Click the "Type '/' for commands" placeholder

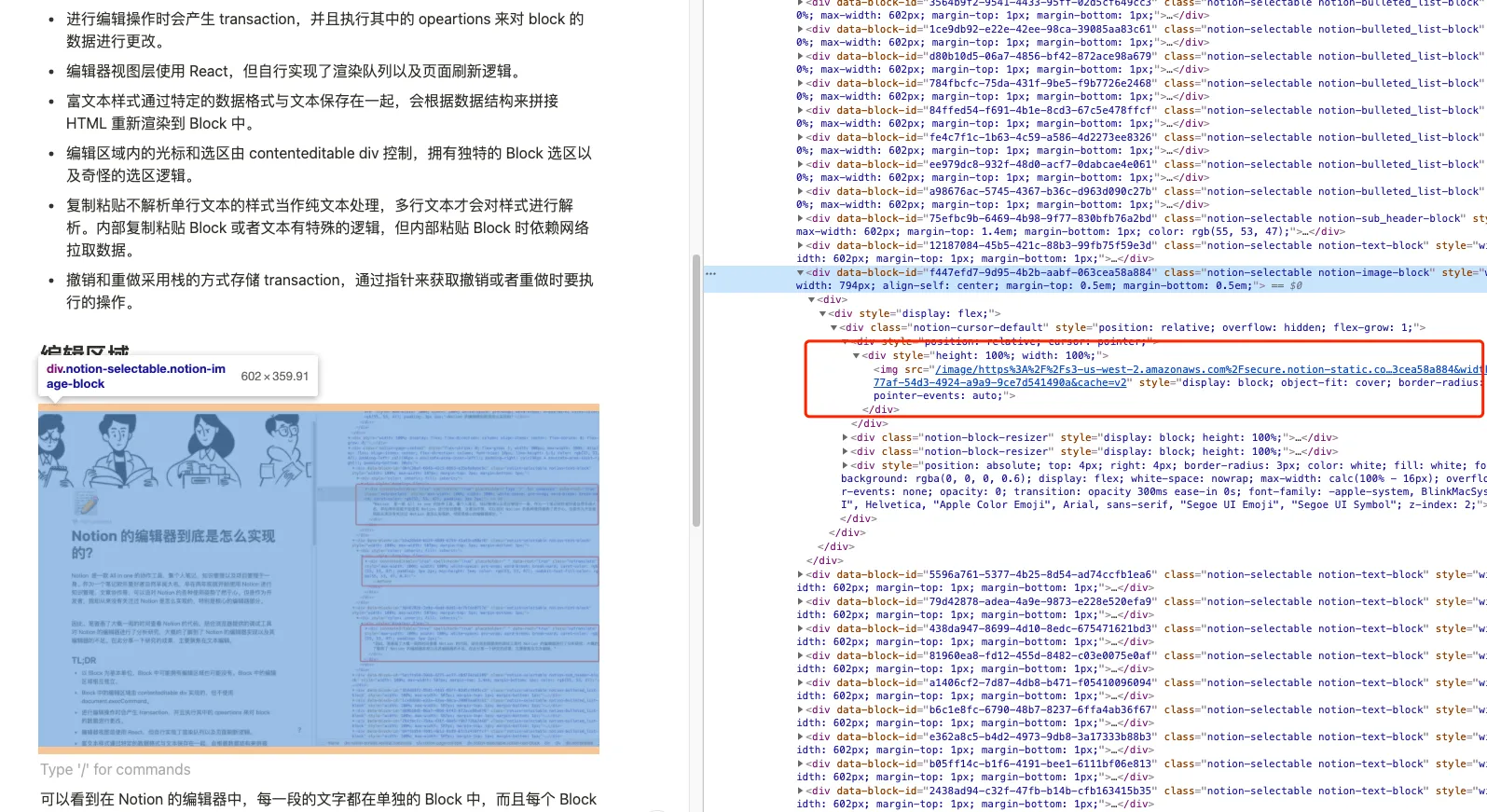[x=116, y=769]
